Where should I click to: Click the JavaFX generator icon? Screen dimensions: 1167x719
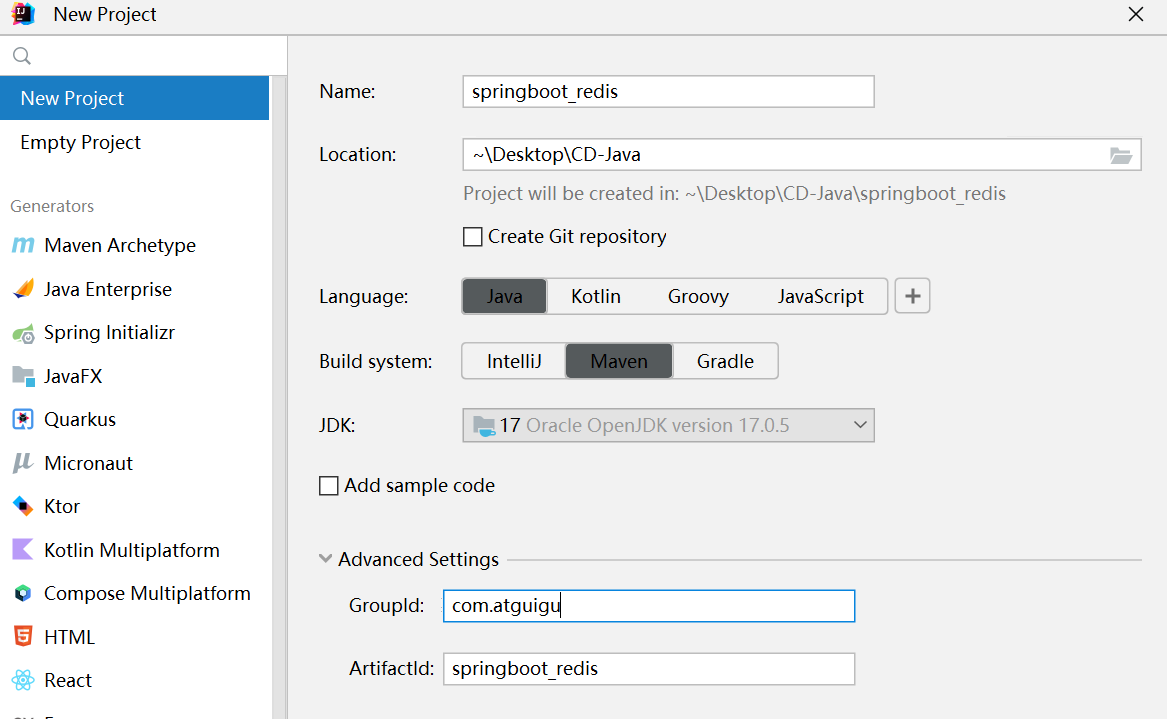click(23, 376)
